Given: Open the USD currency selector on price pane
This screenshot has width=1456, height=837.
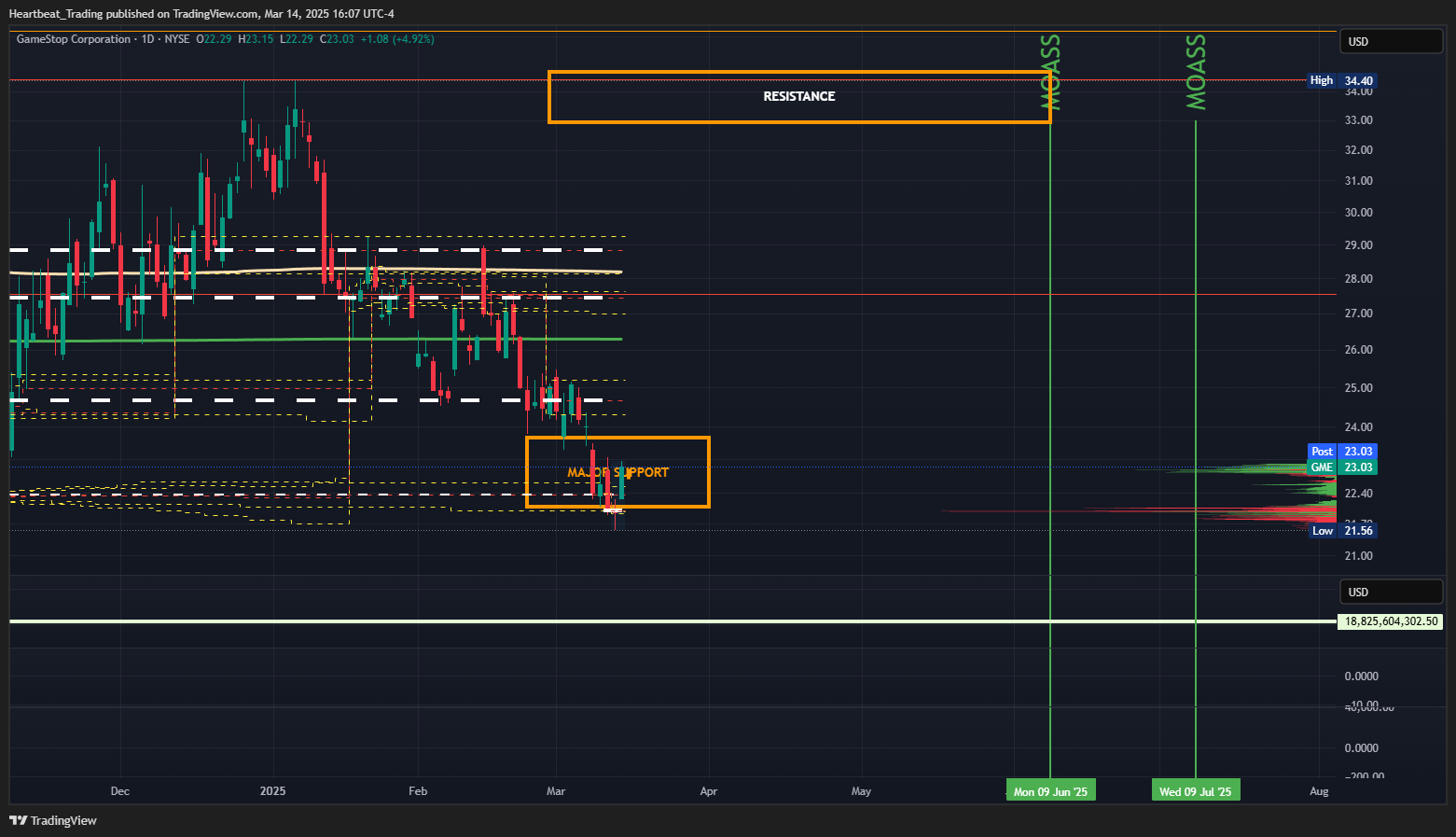Looking at the screenshot, I should tap(1392, 41).
